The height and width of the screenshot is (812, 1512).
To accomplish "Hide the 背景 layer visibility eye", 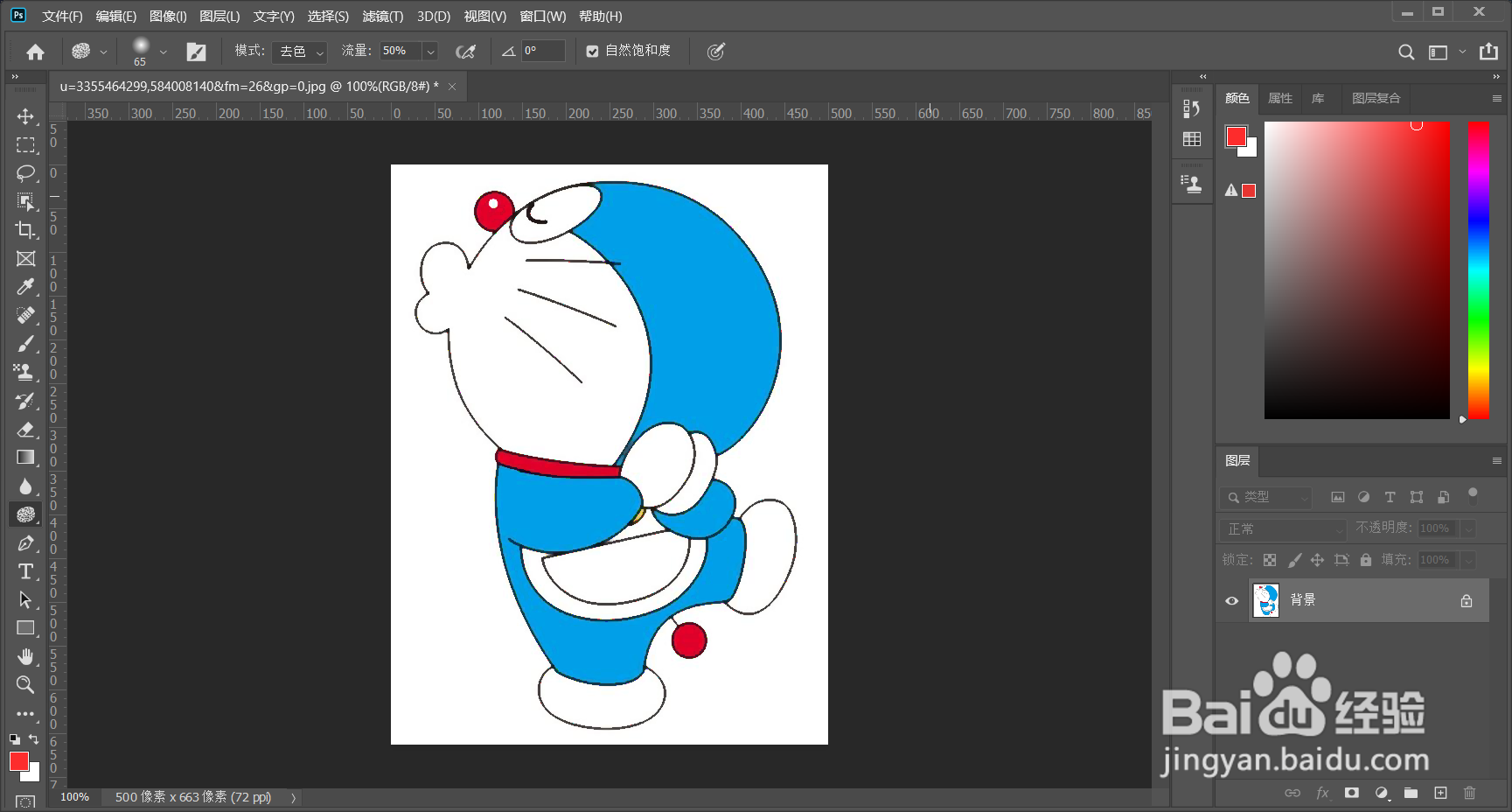I will pos(1231,600).
